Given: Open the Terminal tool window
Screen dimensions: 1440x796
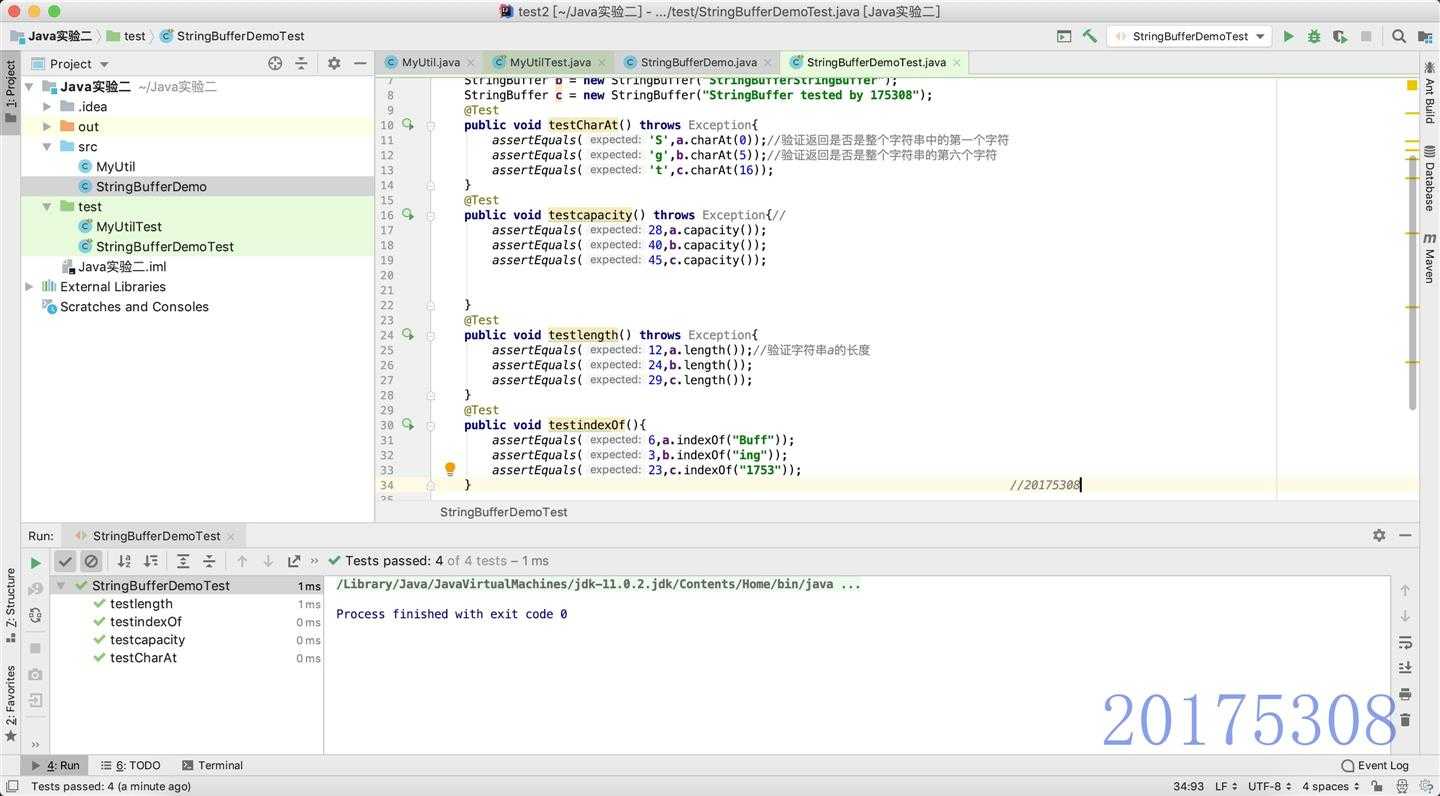Looking at the screenshot, I should pyautogui.click(x=212, y=765).
